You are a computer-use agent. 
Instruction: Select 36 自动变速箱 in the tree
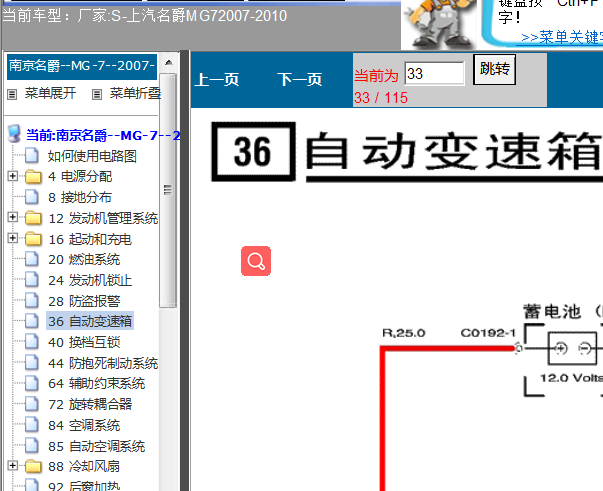pyautogui.click(x=90, y=321)
